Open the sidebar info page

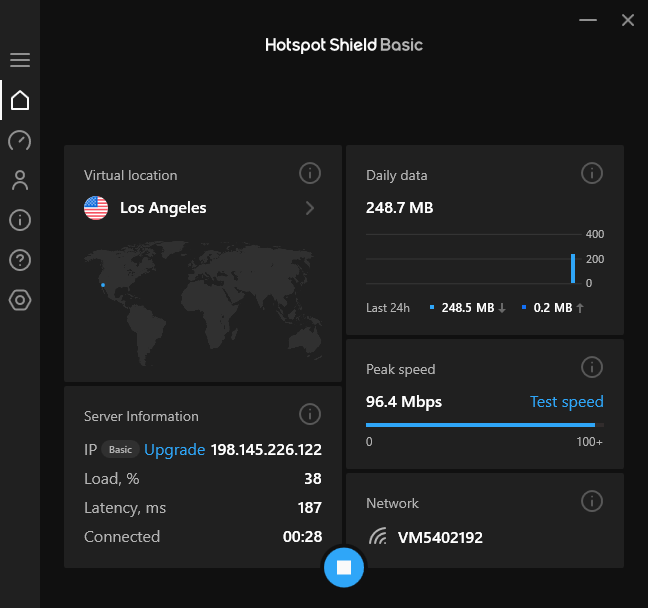click(x=20, y=220)
